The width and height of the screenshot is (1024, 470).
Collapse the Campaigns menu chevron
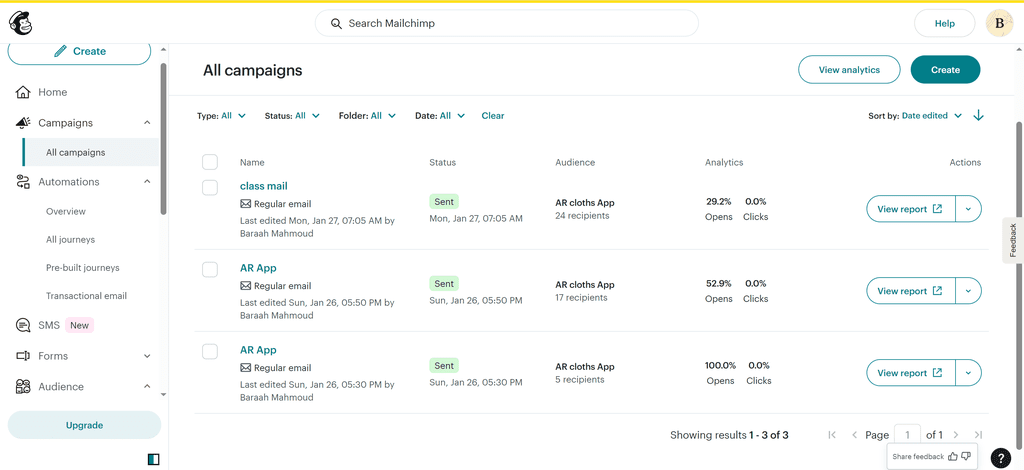(147, 123)
